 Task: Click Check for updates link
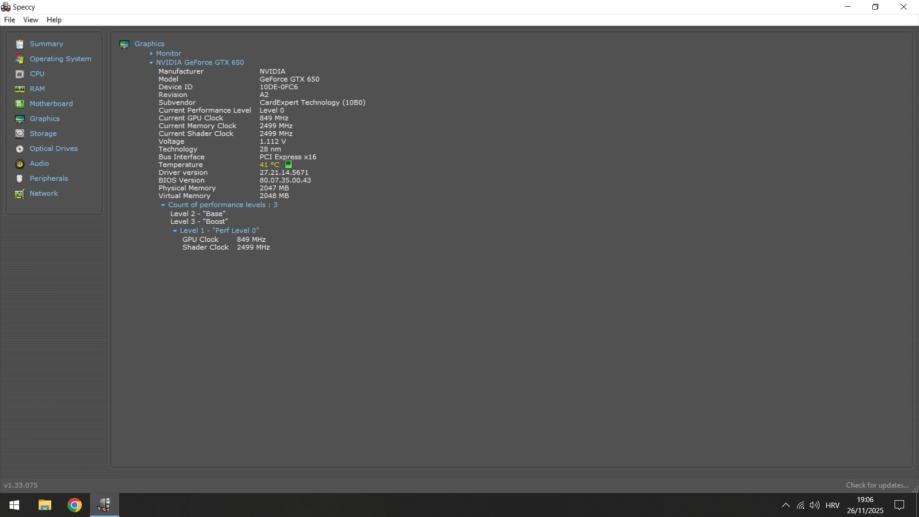click(877, 485)
